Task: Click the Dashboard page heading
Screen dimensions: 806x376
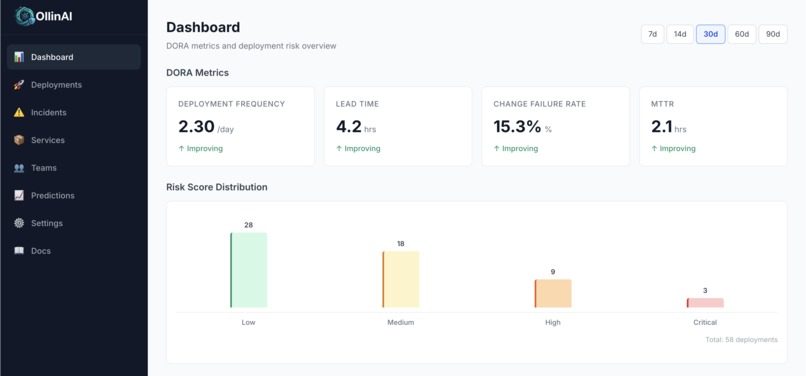Action: tap(203, 27)
